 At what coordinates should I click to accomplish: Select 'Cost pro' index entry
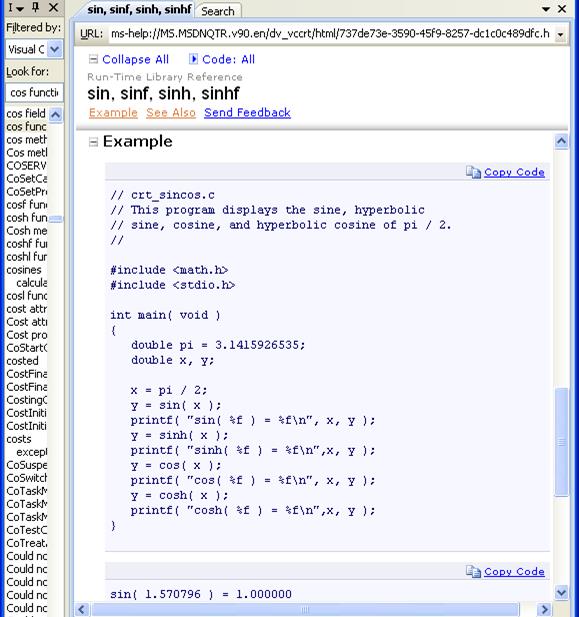click(x=26, y=335)
